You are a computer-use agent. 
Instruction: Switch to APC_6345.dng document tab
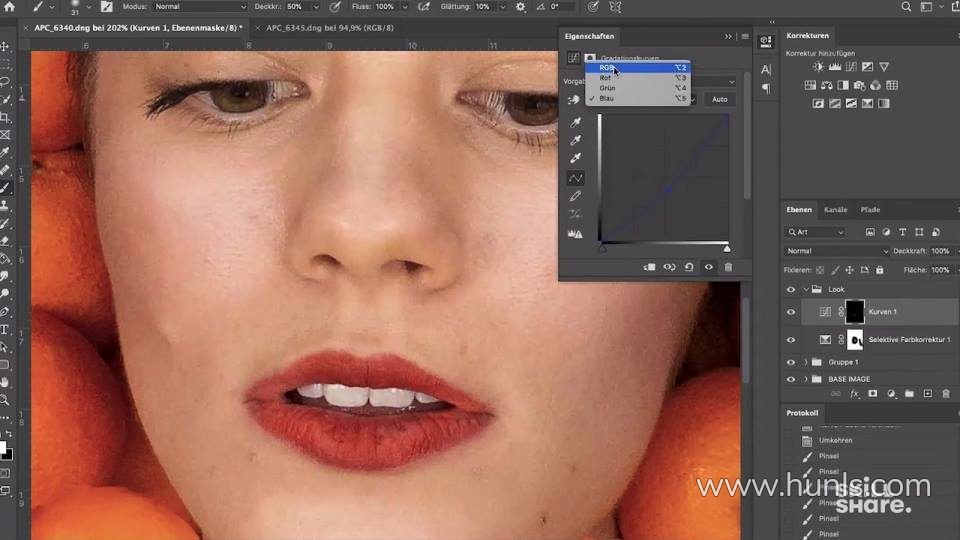[x=329, y=28]
